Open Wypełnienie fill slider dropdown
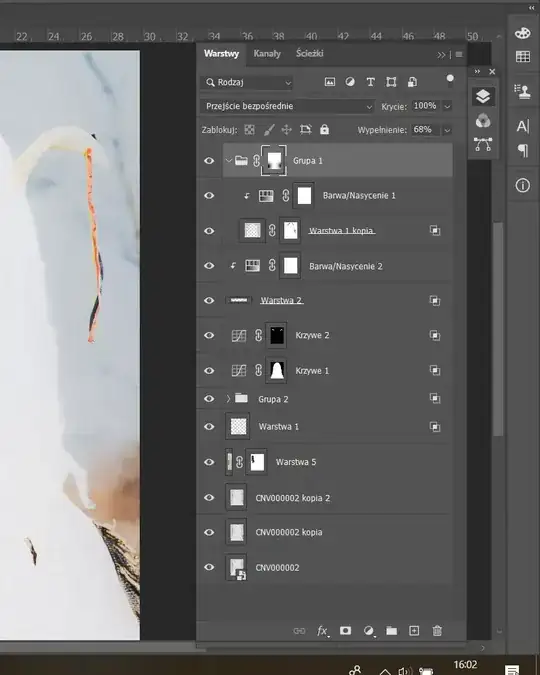Image resolution: width=540 pixels, height=675 pixels. (447, 130)
